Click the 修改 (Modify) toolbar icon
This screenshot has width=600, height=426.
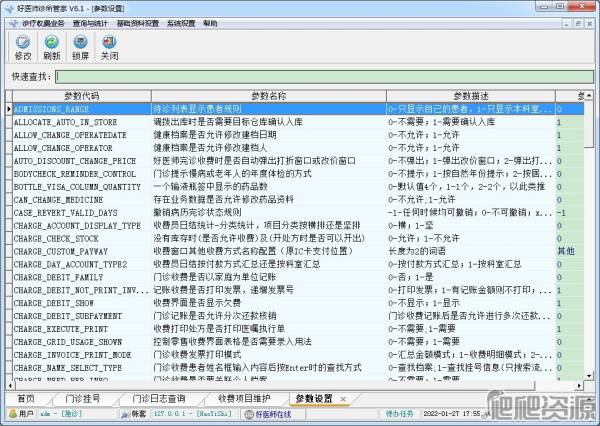(21, 46)
